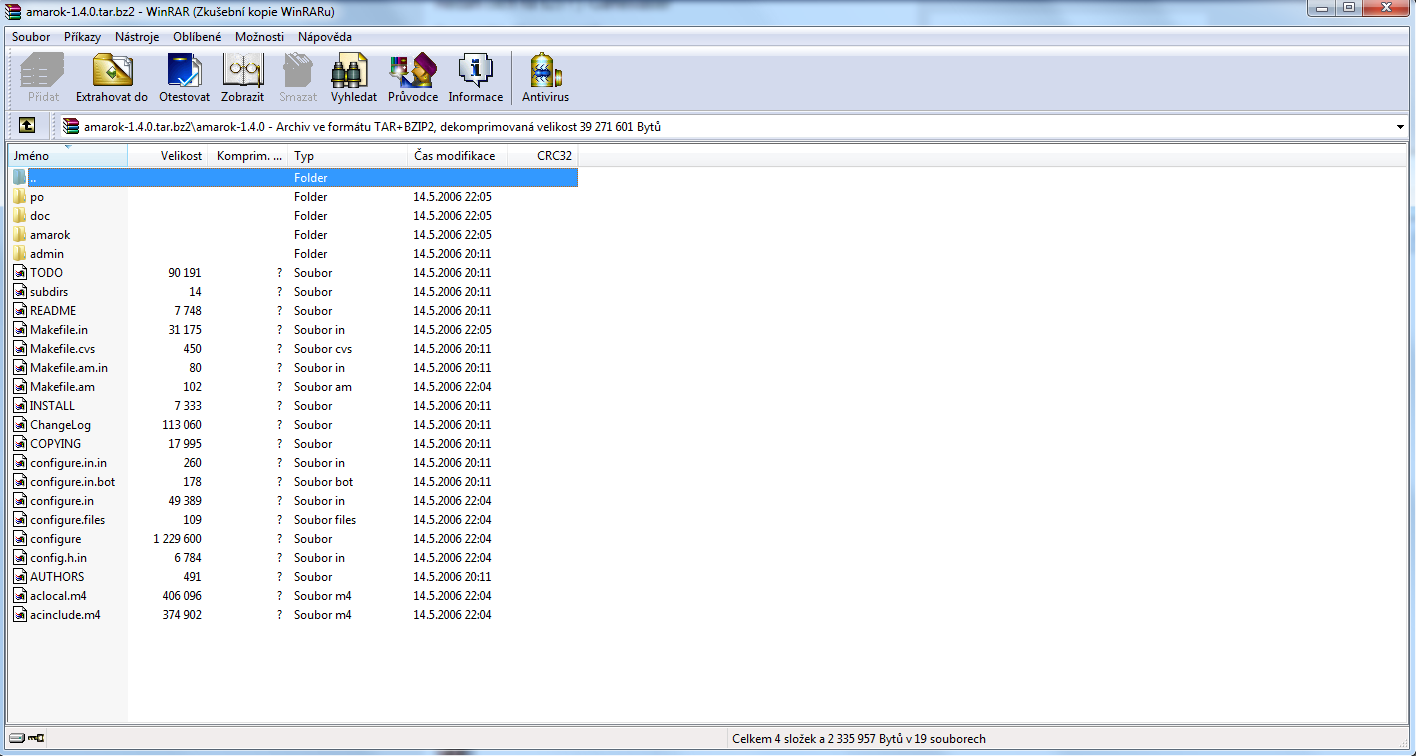Click the folder icon of admin
Screen dimensions: 1416x756
tap(20, 254)
